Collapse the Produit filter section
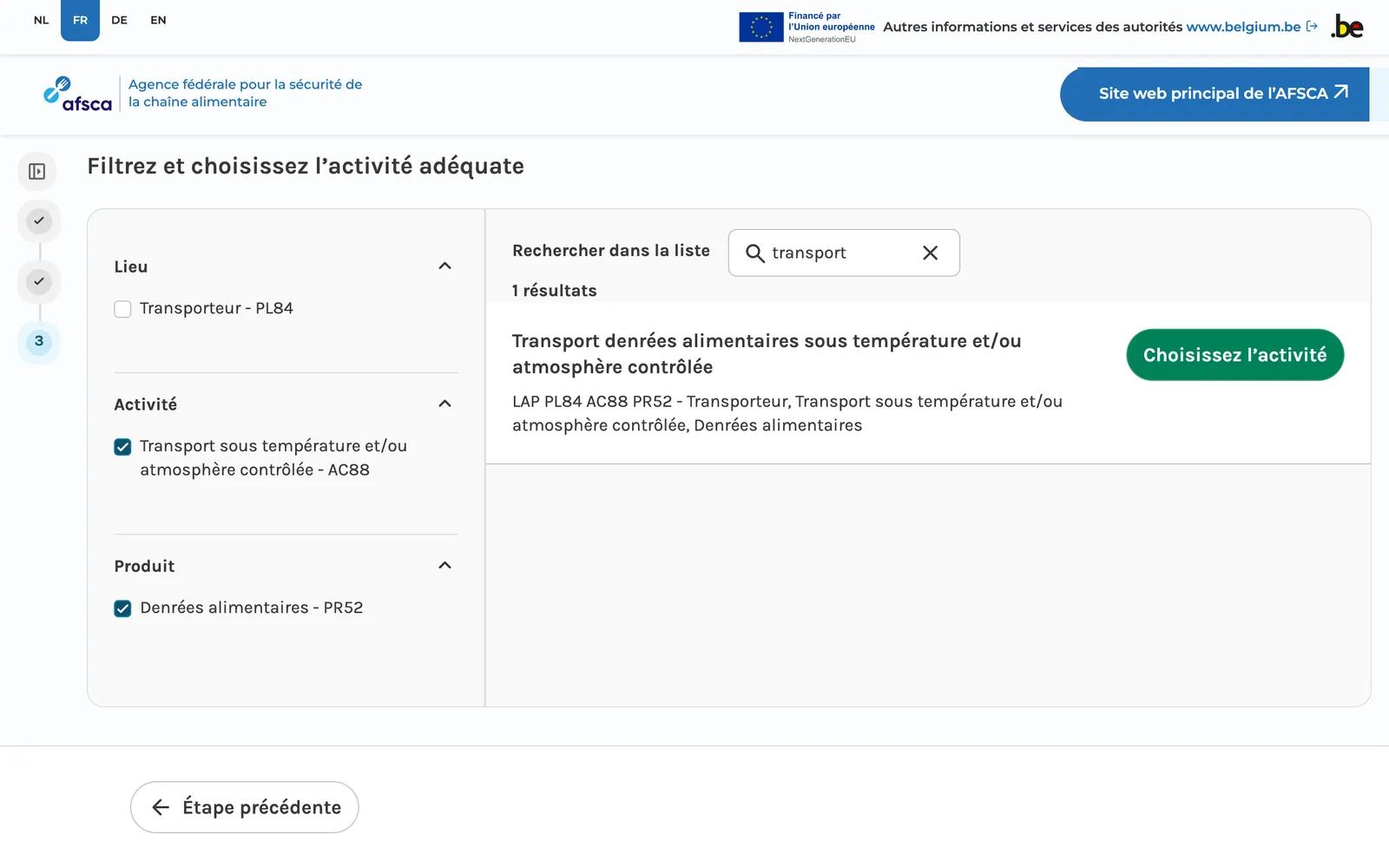Viewport: 1389px width, 868px height. (x=444, y=565)
